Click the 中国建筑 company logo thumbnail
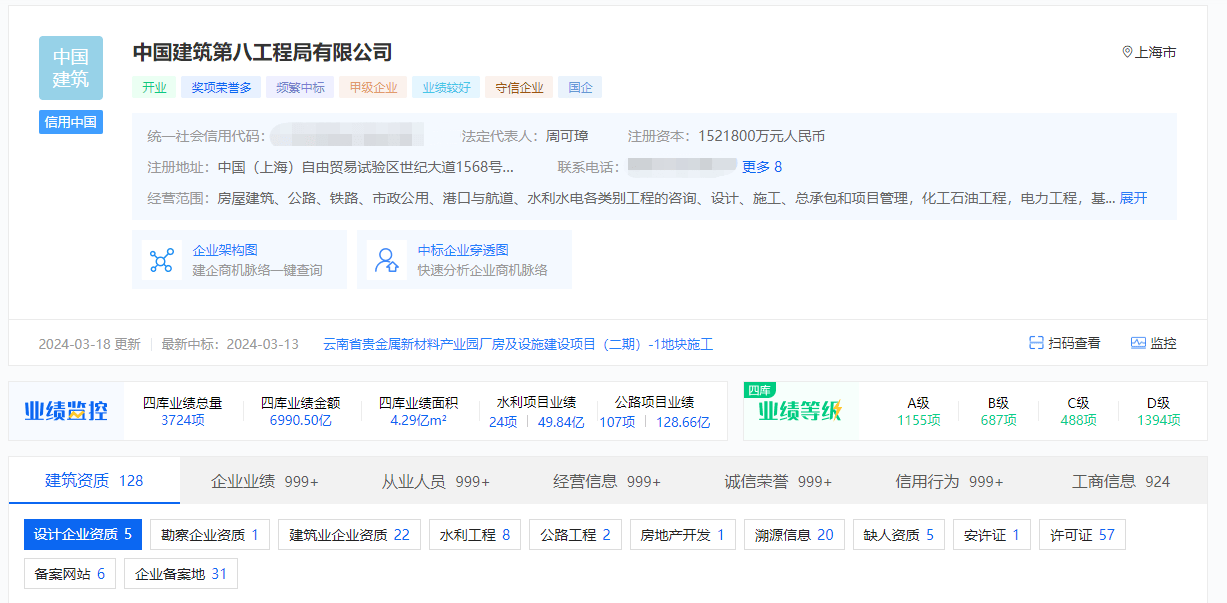This screenshot has height=603, width=1227. 71,68
